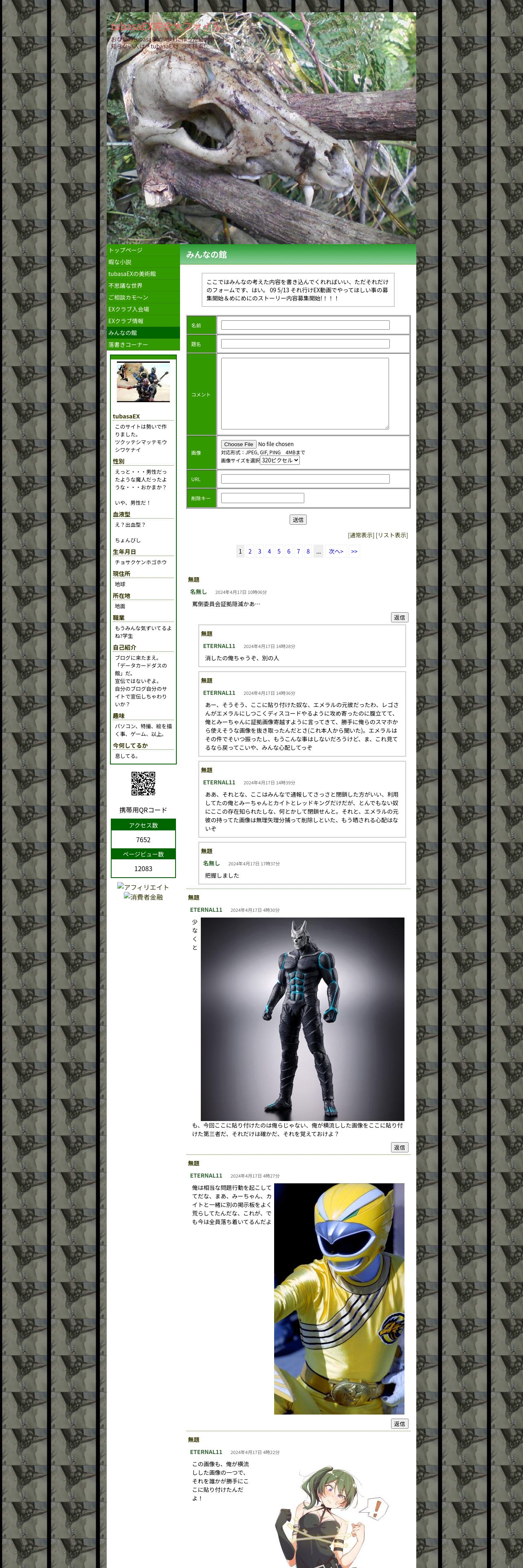Open EXクラブ入会場 sidebar link
Image resolution: width=523 pixels, height=1568 pixels.
click(x=143, y=309)
